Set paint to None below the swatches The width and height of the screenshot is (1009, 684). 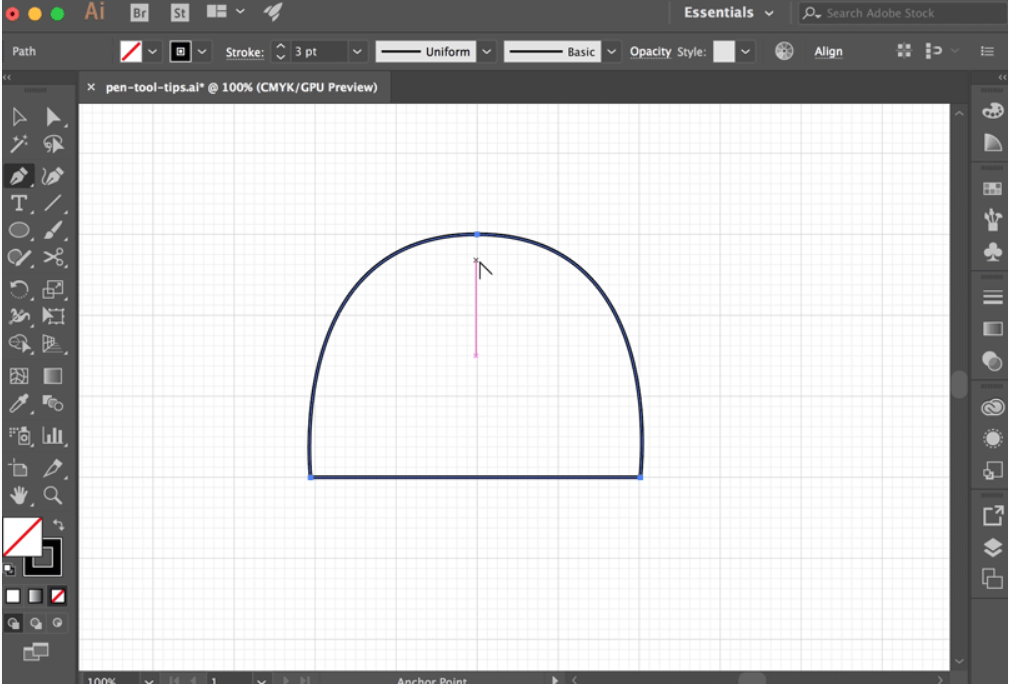56,596
